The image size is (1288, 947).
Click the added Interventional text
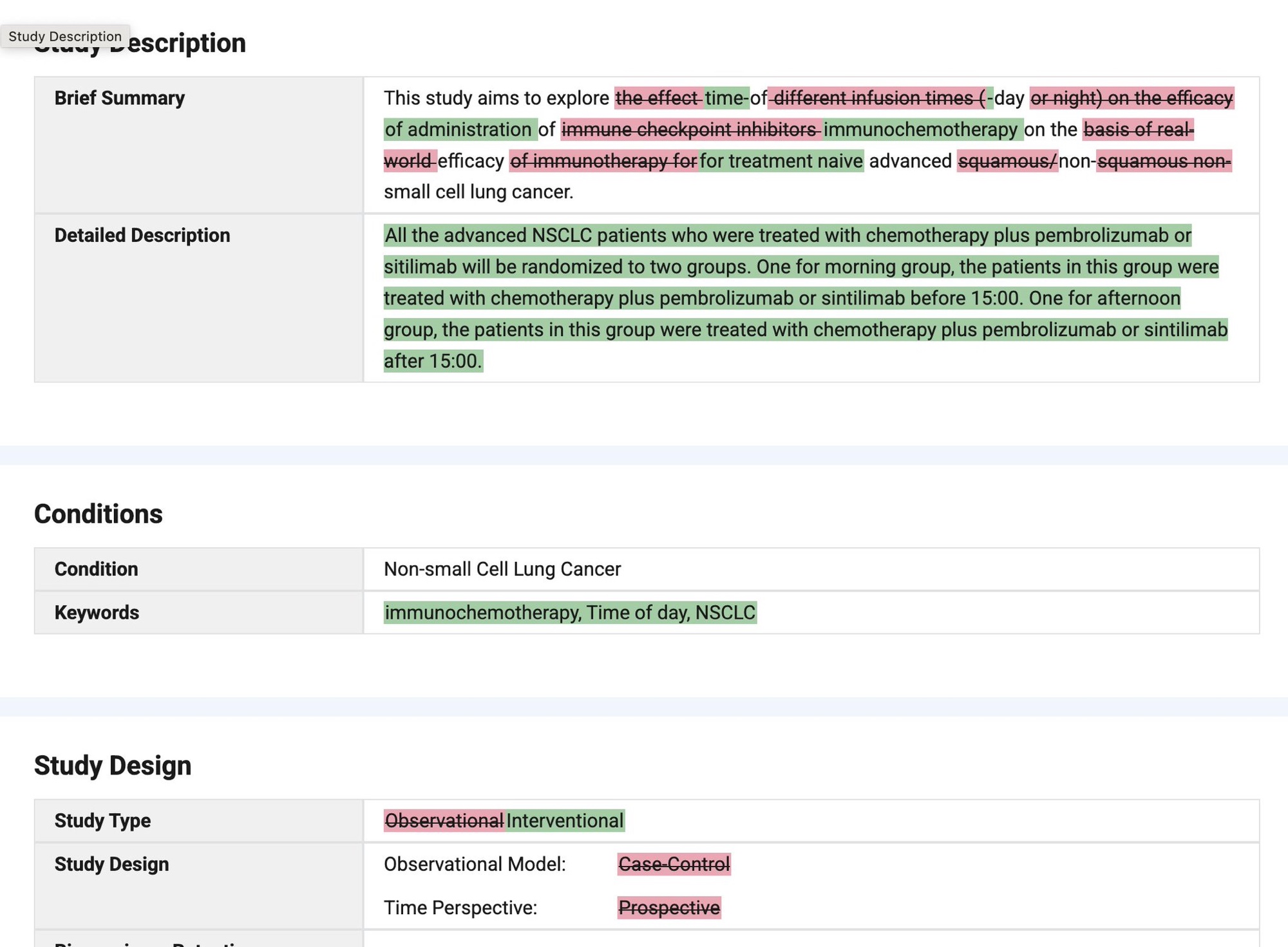(565, 821)
